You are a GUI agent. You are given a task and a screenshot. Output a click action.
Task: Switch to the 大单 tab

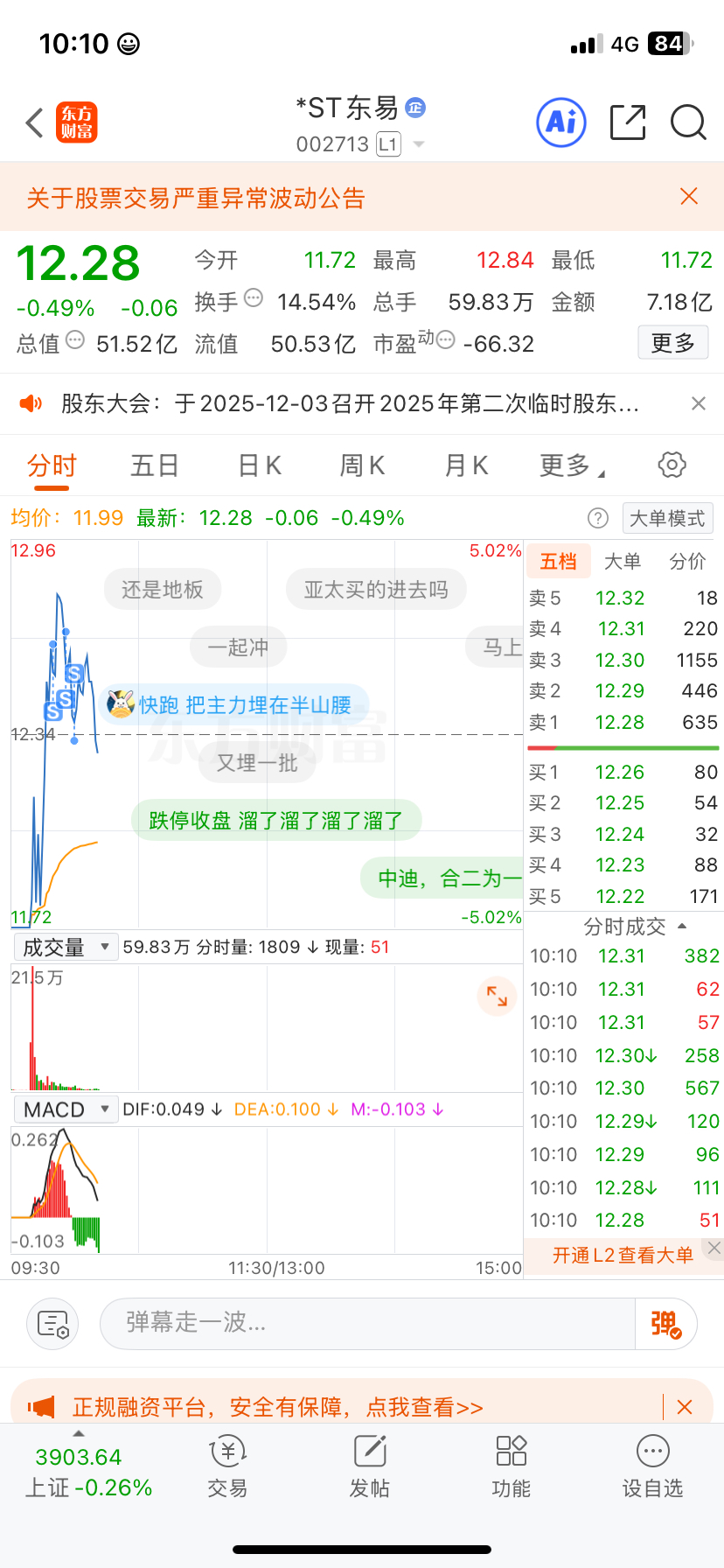(623, 561)
